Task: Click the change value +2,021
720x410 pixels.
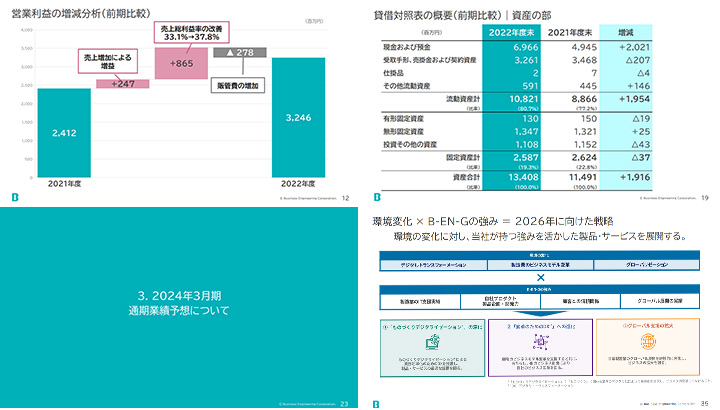Action: tap(635, 47)
